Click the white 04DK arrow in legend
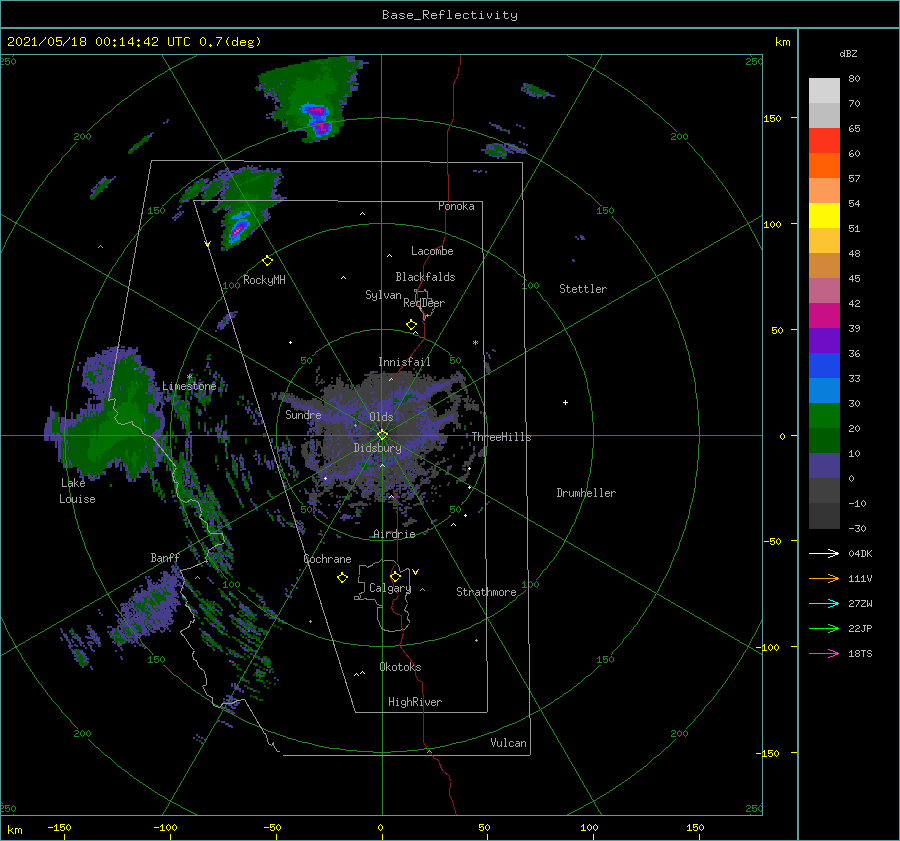The width and height of the screenshot is (900, 841). (x=824, y=553)
